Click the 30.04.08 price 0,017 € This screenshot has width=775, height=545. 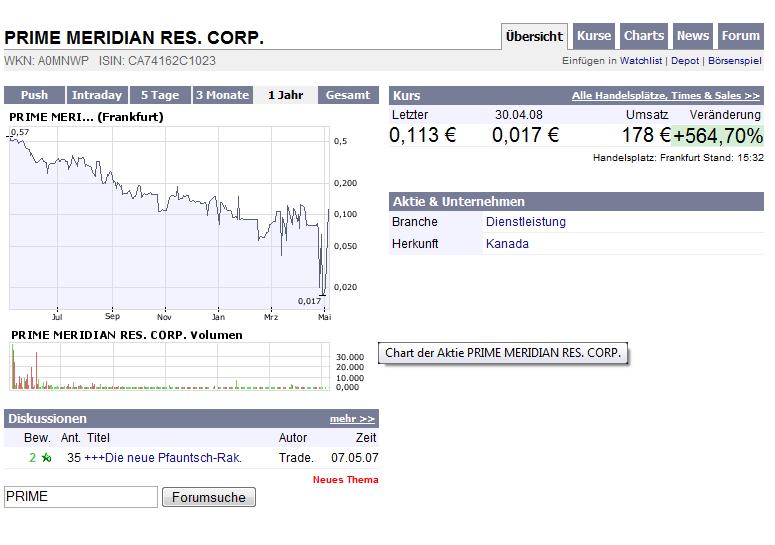pyautogui.click(x=525, y=135)
